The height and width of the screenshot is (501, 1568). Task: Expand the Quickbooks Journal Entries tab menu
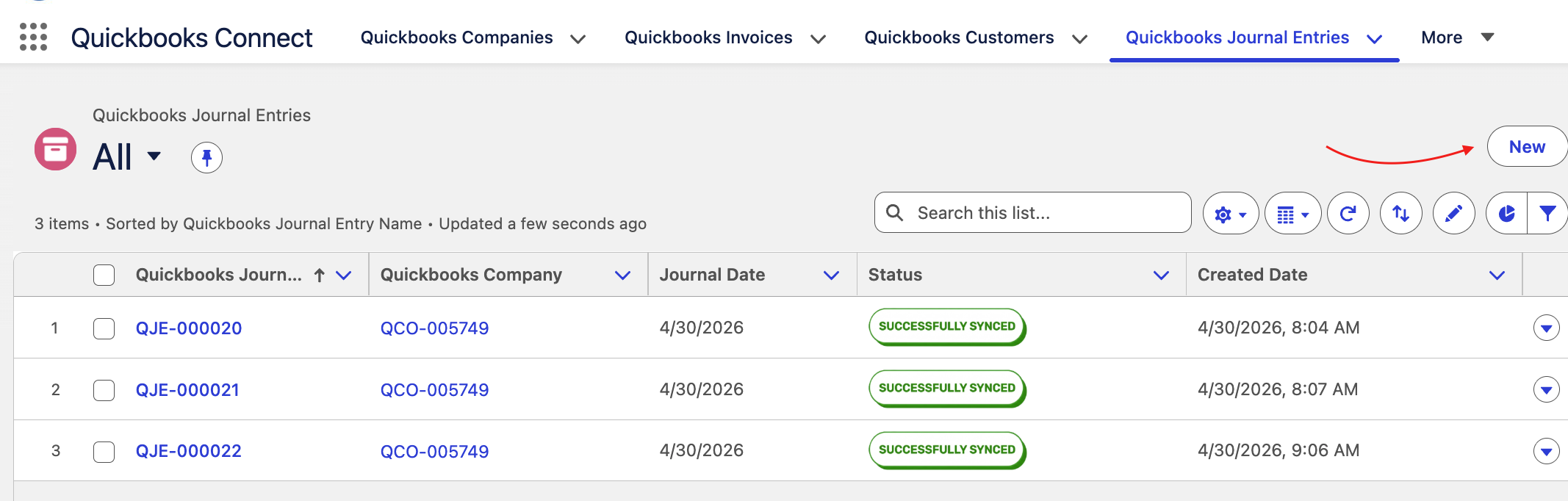[x=1375, y=39]
